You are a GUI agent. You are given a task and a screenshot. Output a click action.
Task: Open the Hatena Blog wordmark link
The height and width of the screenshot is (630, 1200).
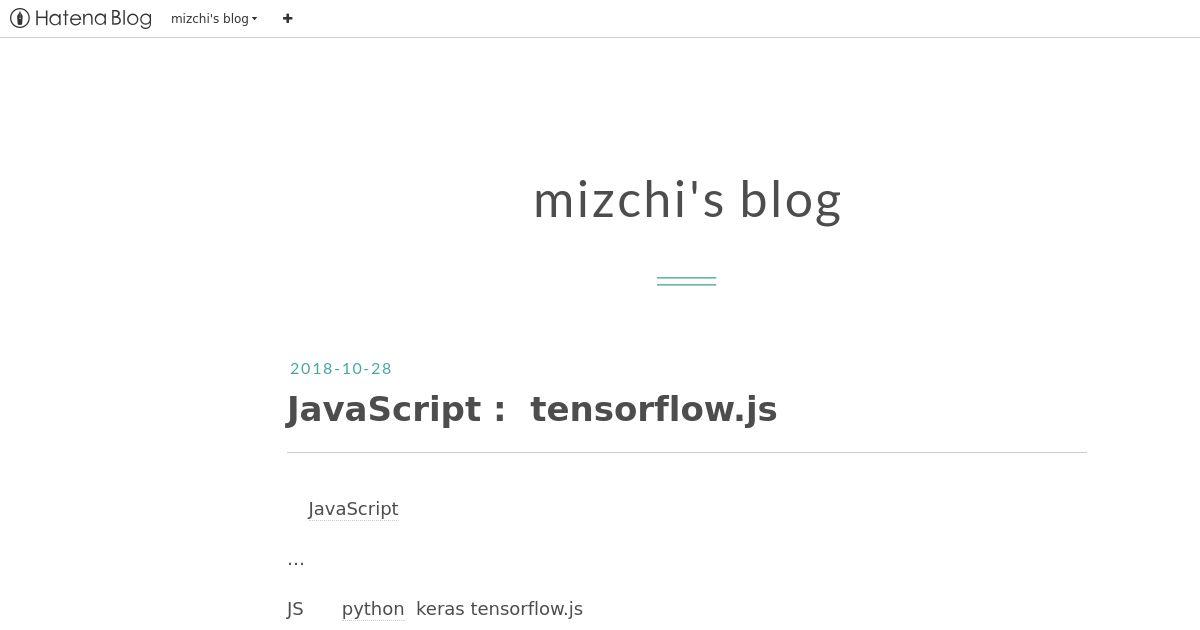pos(93,18)
